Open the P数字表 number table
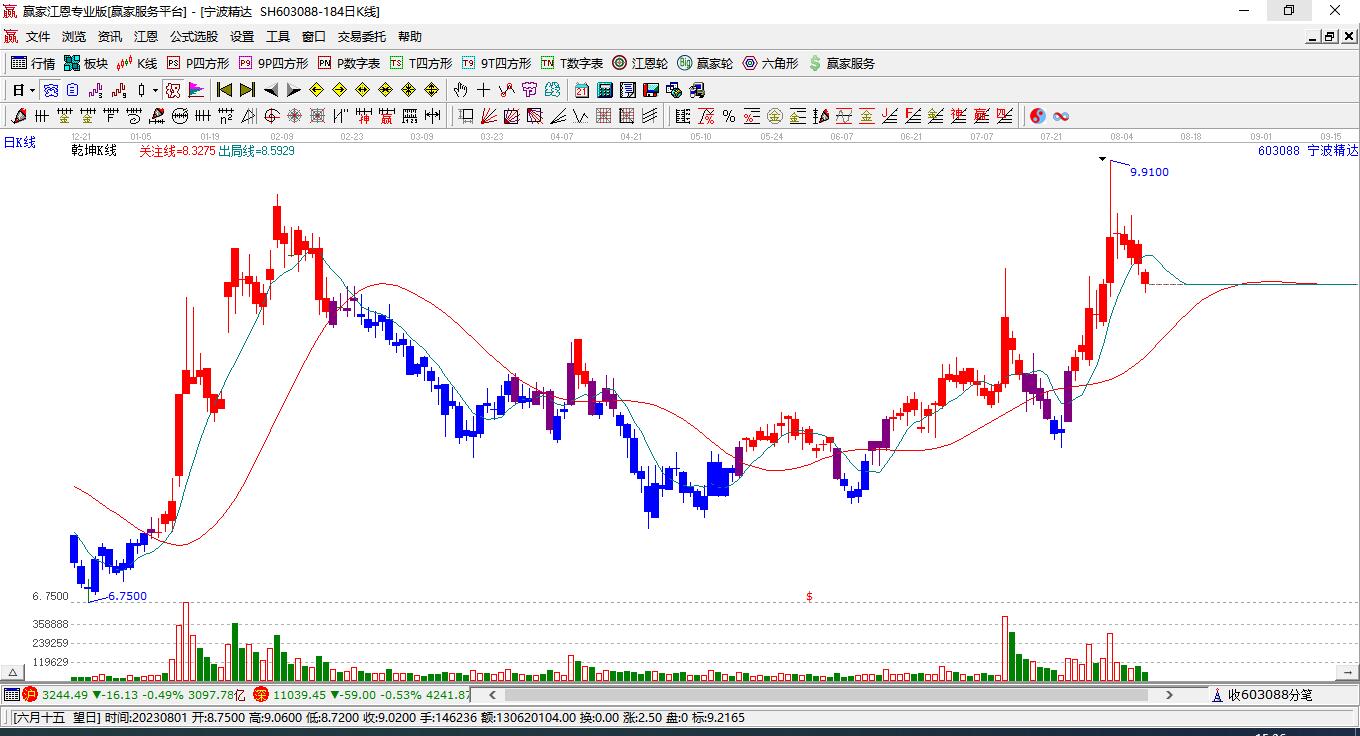 [x=349, y=63]
